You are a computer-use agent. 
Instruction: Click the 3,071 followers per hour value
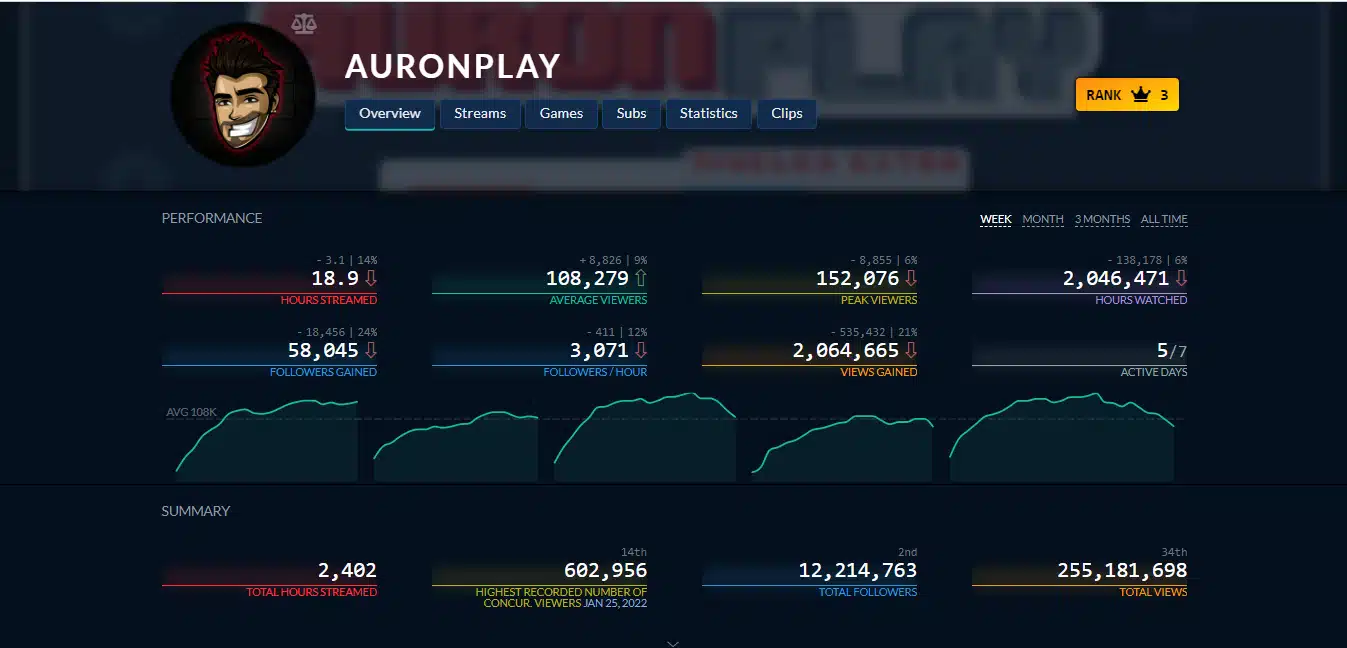coord(599,351)
